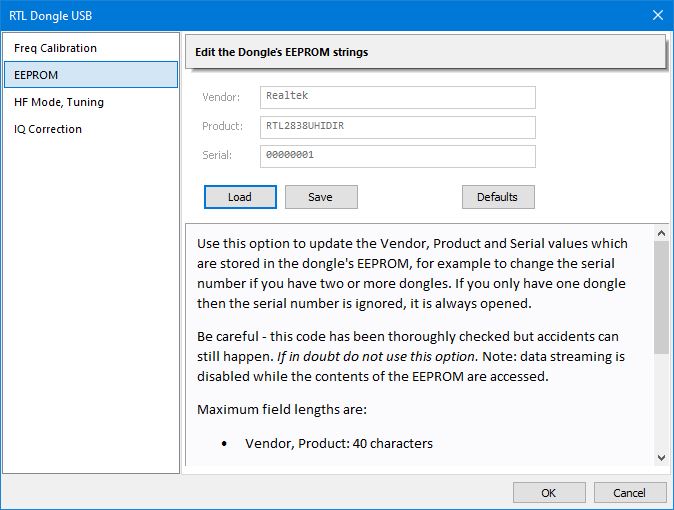Confirm the dialog with OK

549,493
